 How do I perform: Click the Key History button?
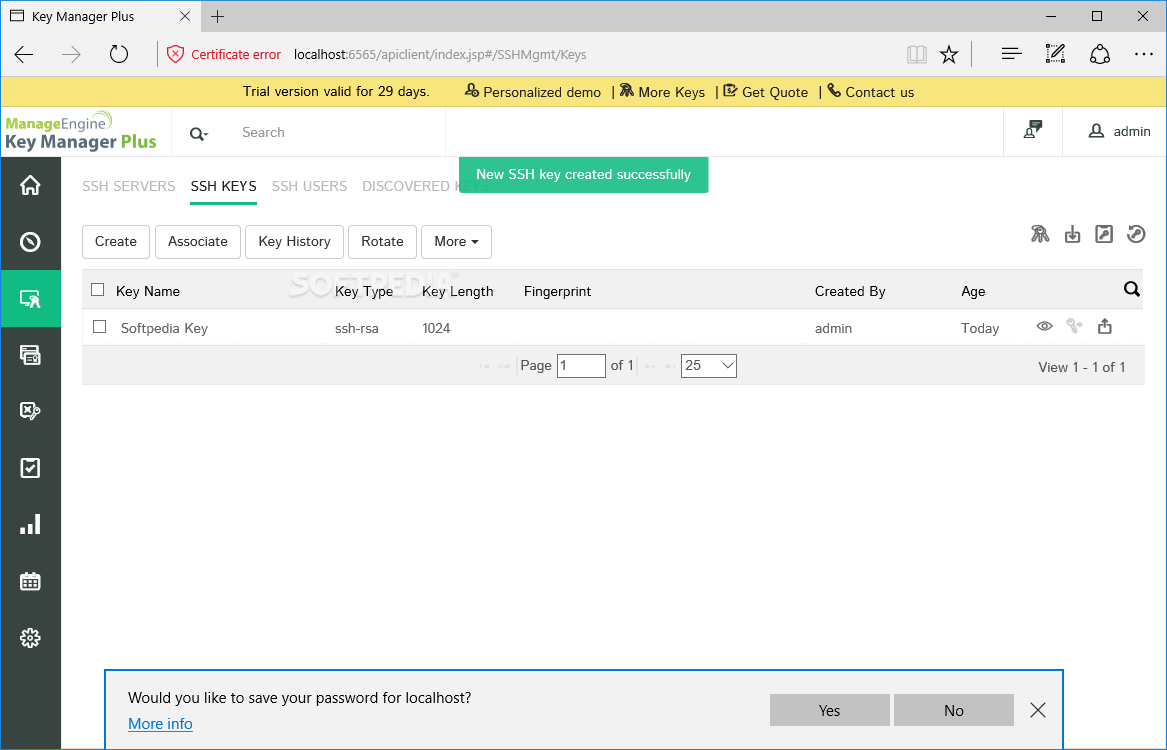(x=294, y=242)
